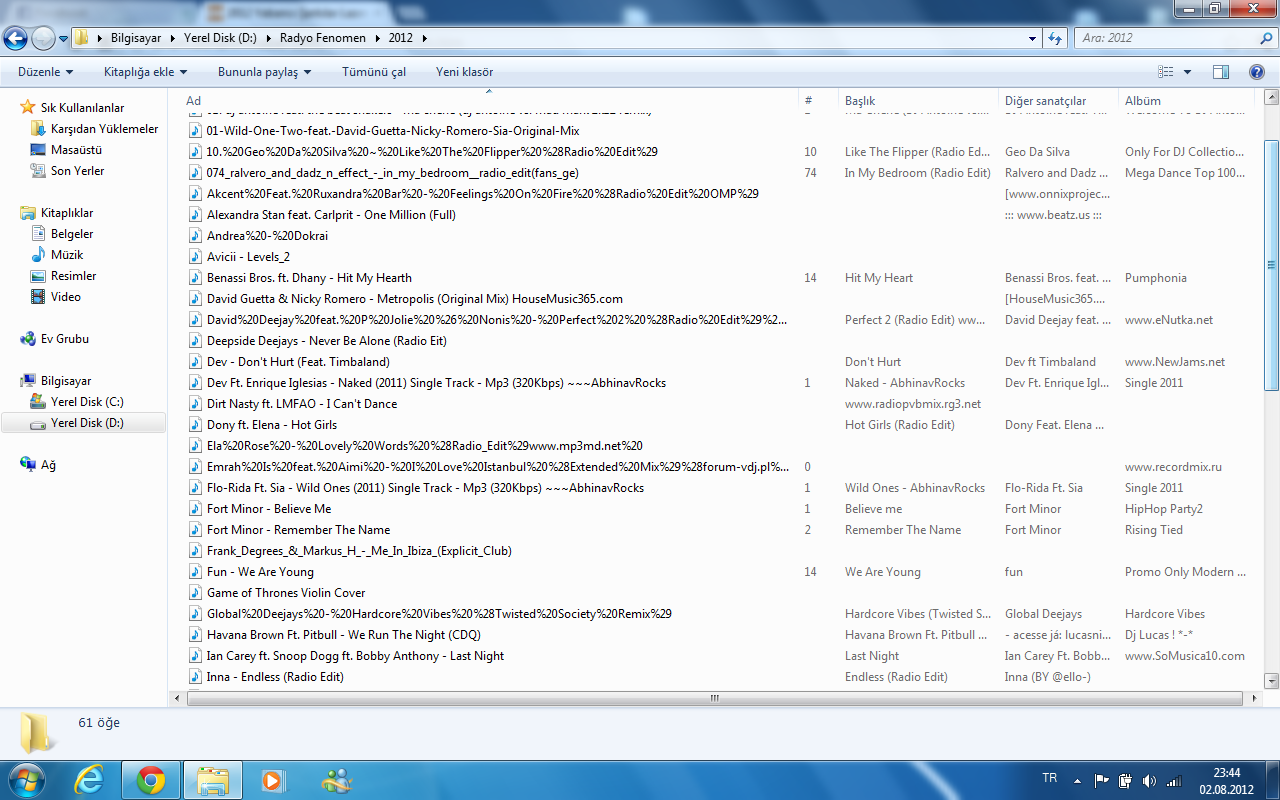Screen dimensions: 1280x800
Task: Click music icon of 'Andrea%20-%20Dokrai'
Action: [x=196, y=236]
